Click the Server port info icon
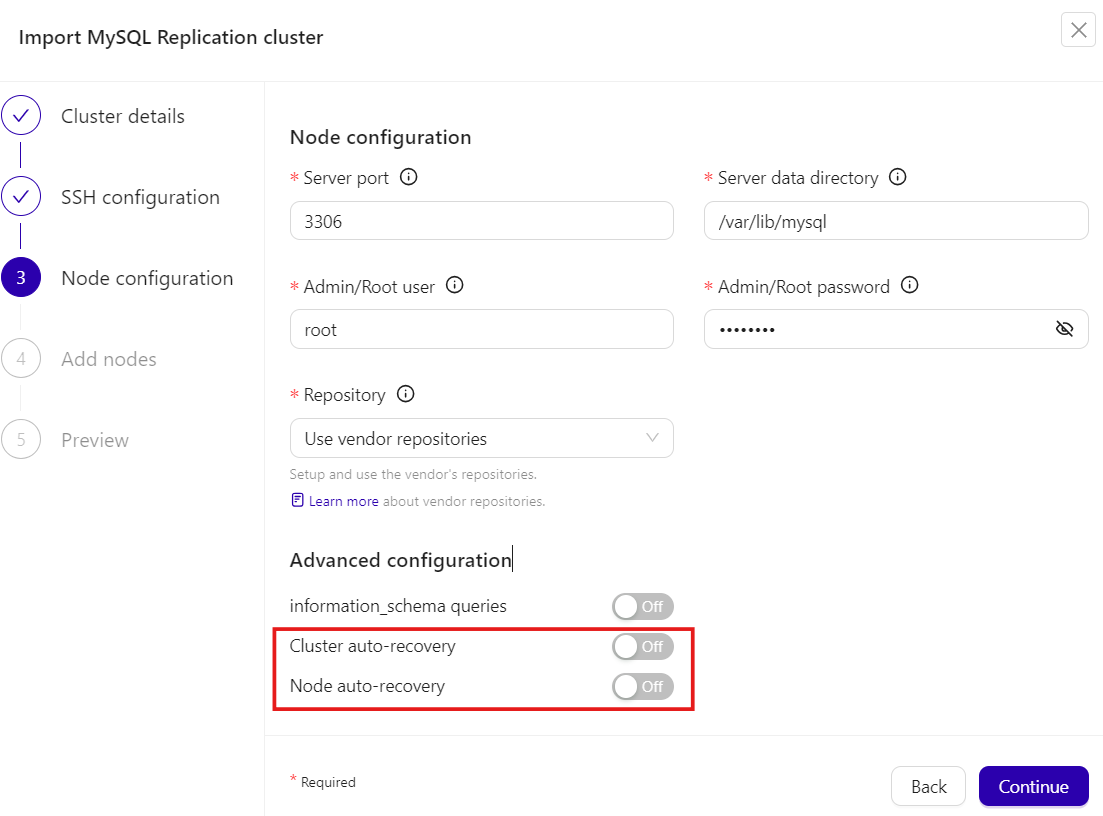 (x=408, y=177)
